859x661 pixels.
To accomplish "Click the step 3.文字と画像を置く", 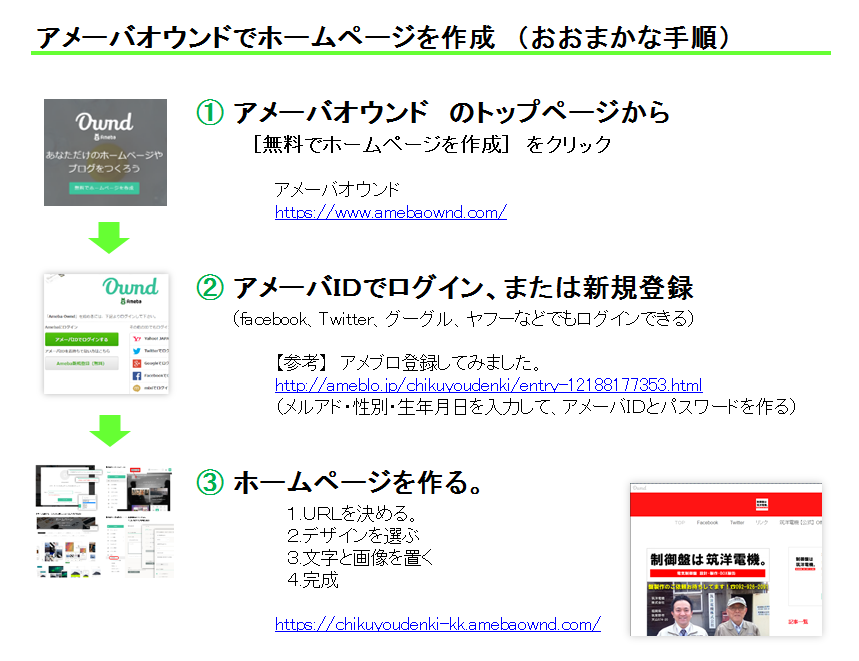I will (360, 557).
